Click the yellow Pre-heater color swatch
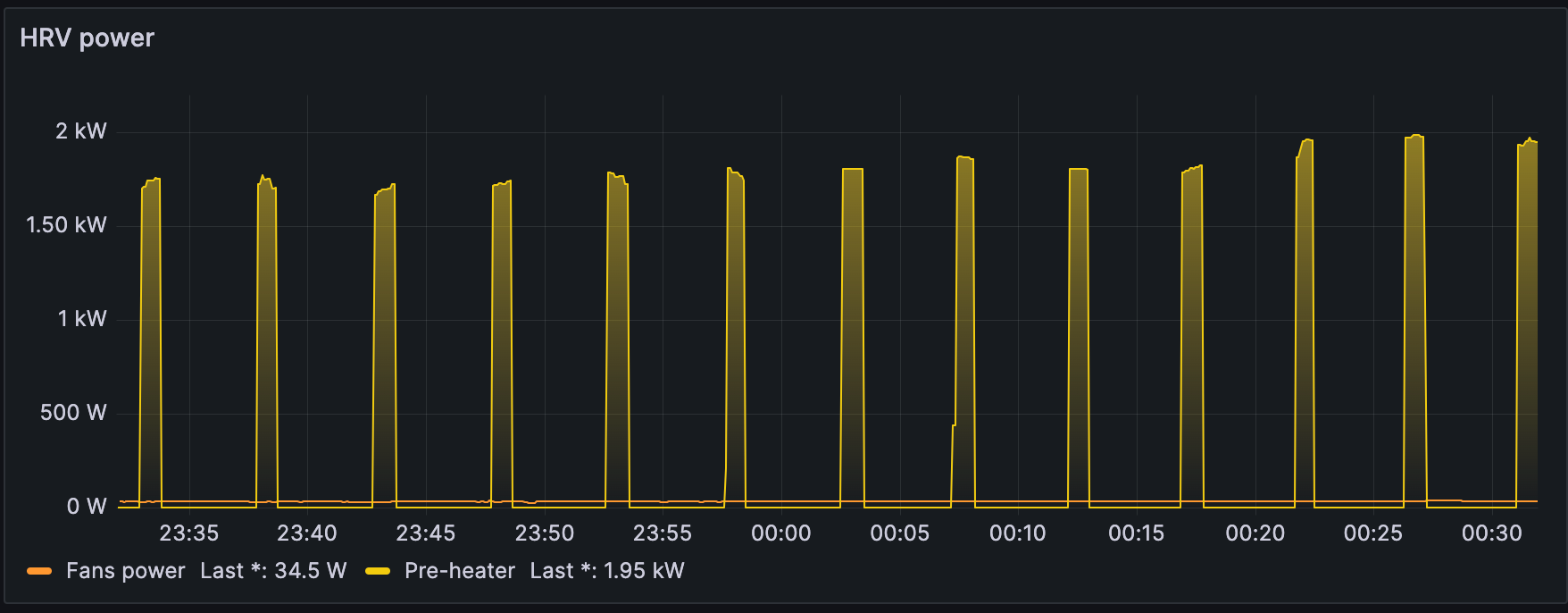The image size is (1568, 613). click(378, 572)
